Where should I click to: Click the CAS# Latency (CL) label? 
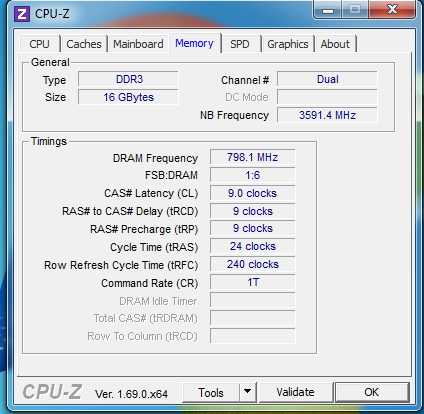(151, 193)
